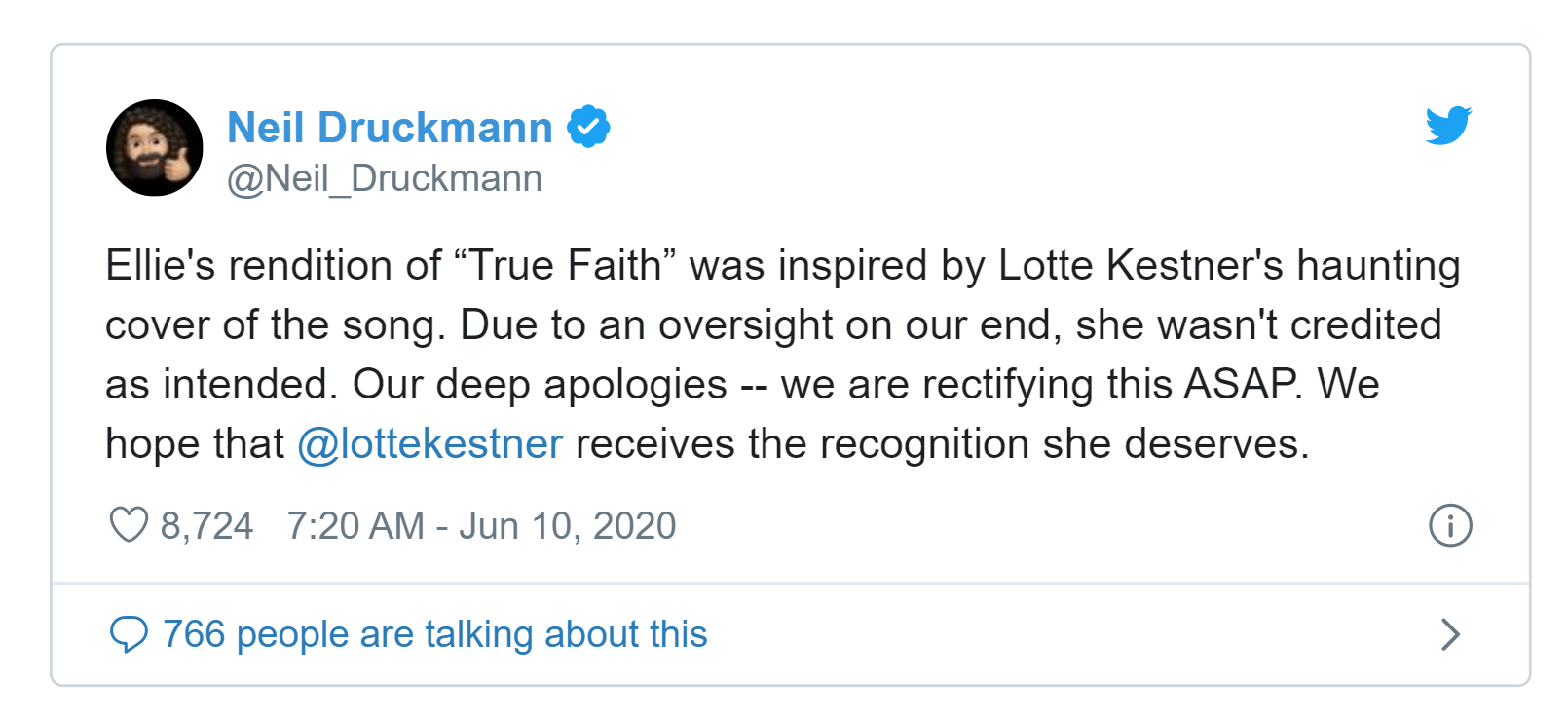Click the blue verified badge
This screenshot has height=721, width=1568.
tap(588, 127)
